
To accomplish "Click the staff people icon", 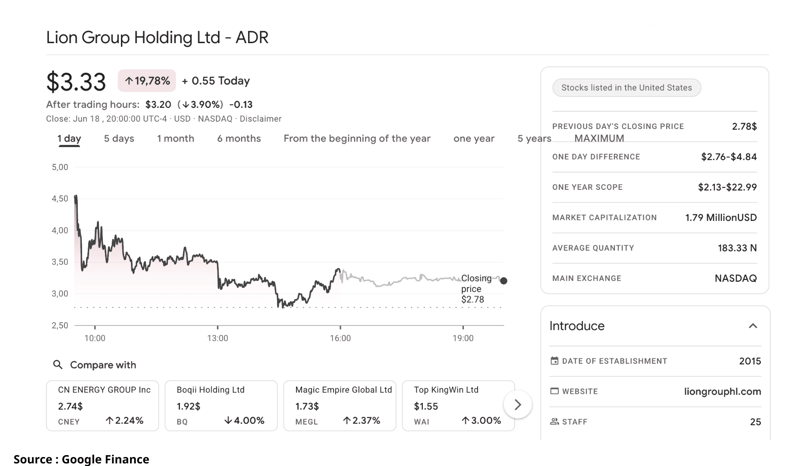I will (554, 421).
